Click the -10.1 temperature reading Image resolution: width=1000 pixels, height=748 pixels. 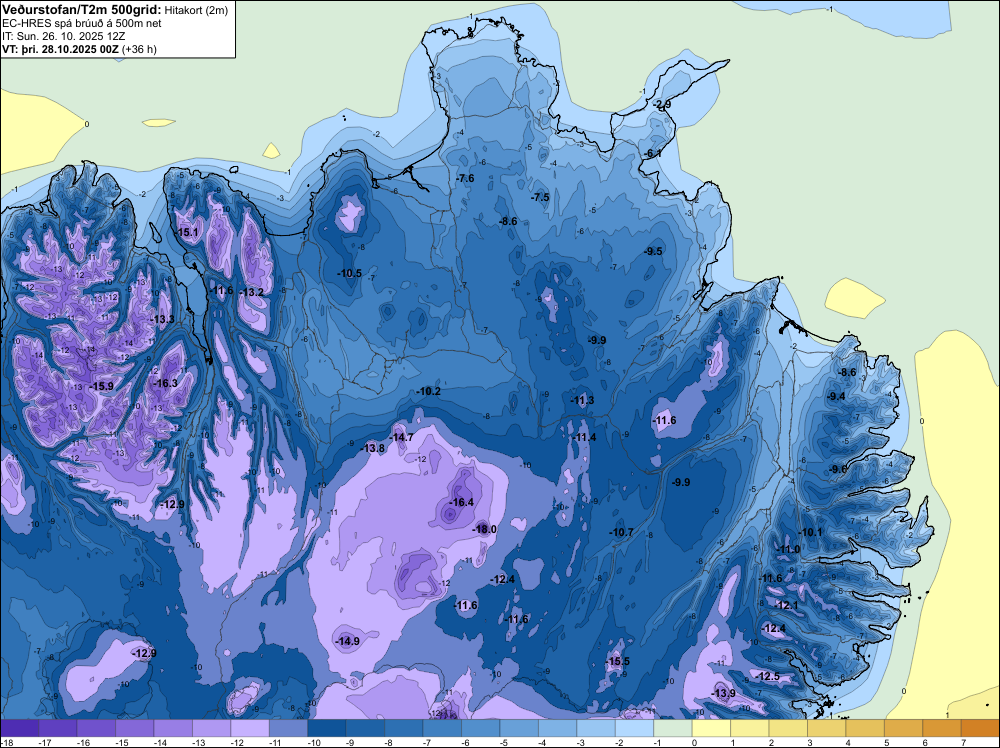(811, 532)
